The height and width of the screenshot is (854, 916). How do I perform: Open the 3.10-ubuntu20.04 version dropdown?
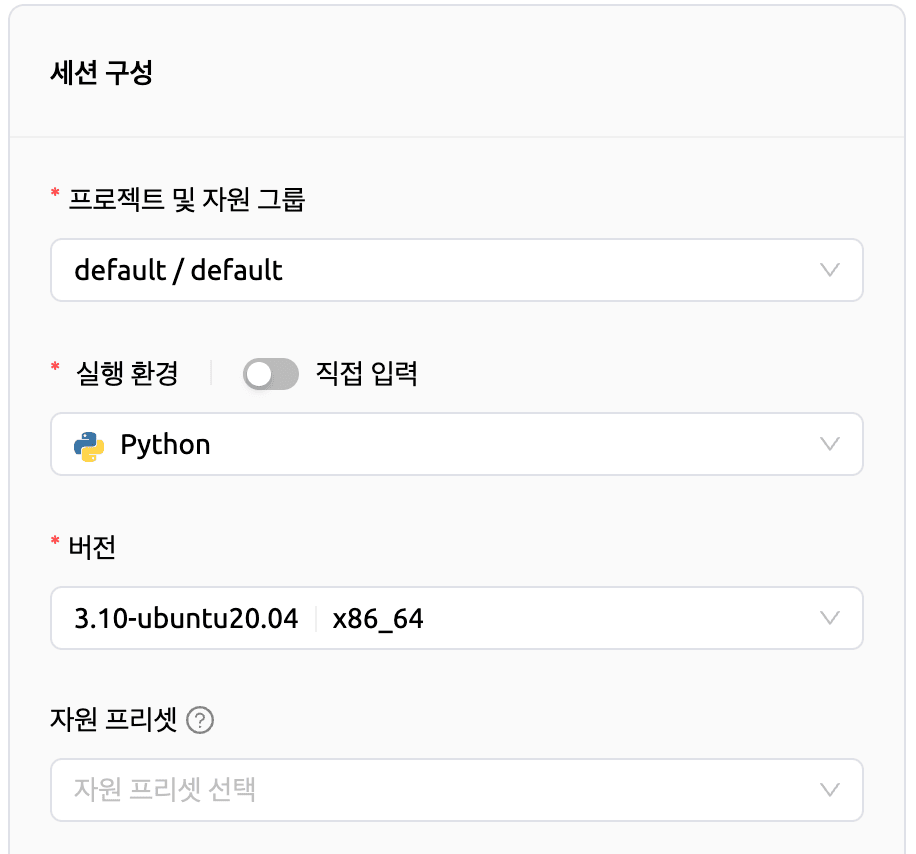456,618
